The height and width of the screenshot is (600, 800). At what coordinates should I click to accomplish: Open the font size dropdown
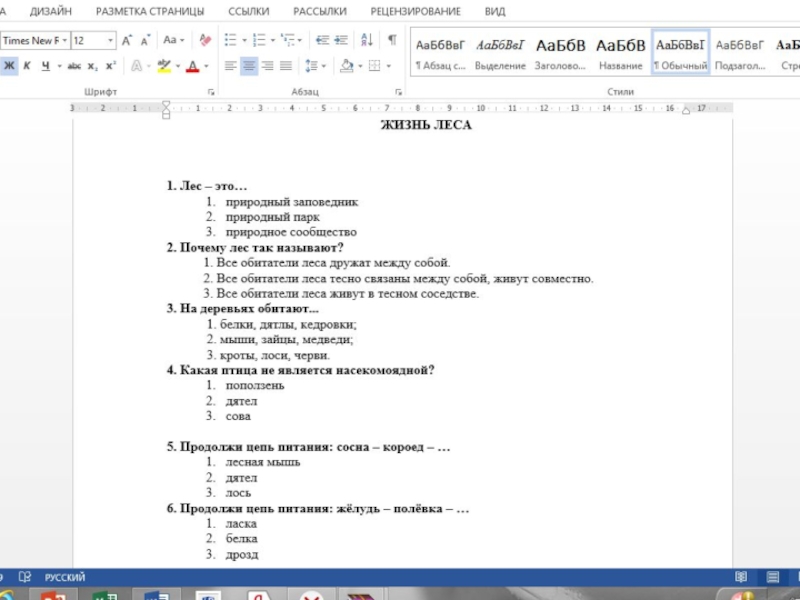click(111, 41)
